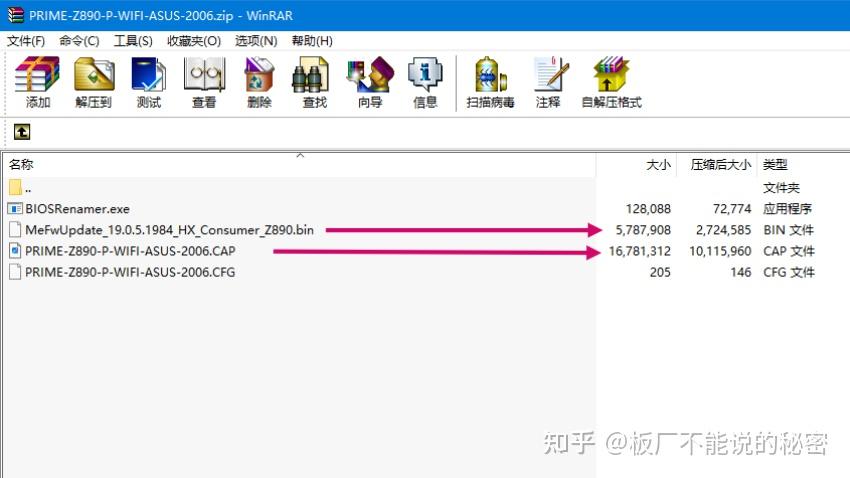
Task: Open the 命令(C) menu
Action: (x=79, y=41)
